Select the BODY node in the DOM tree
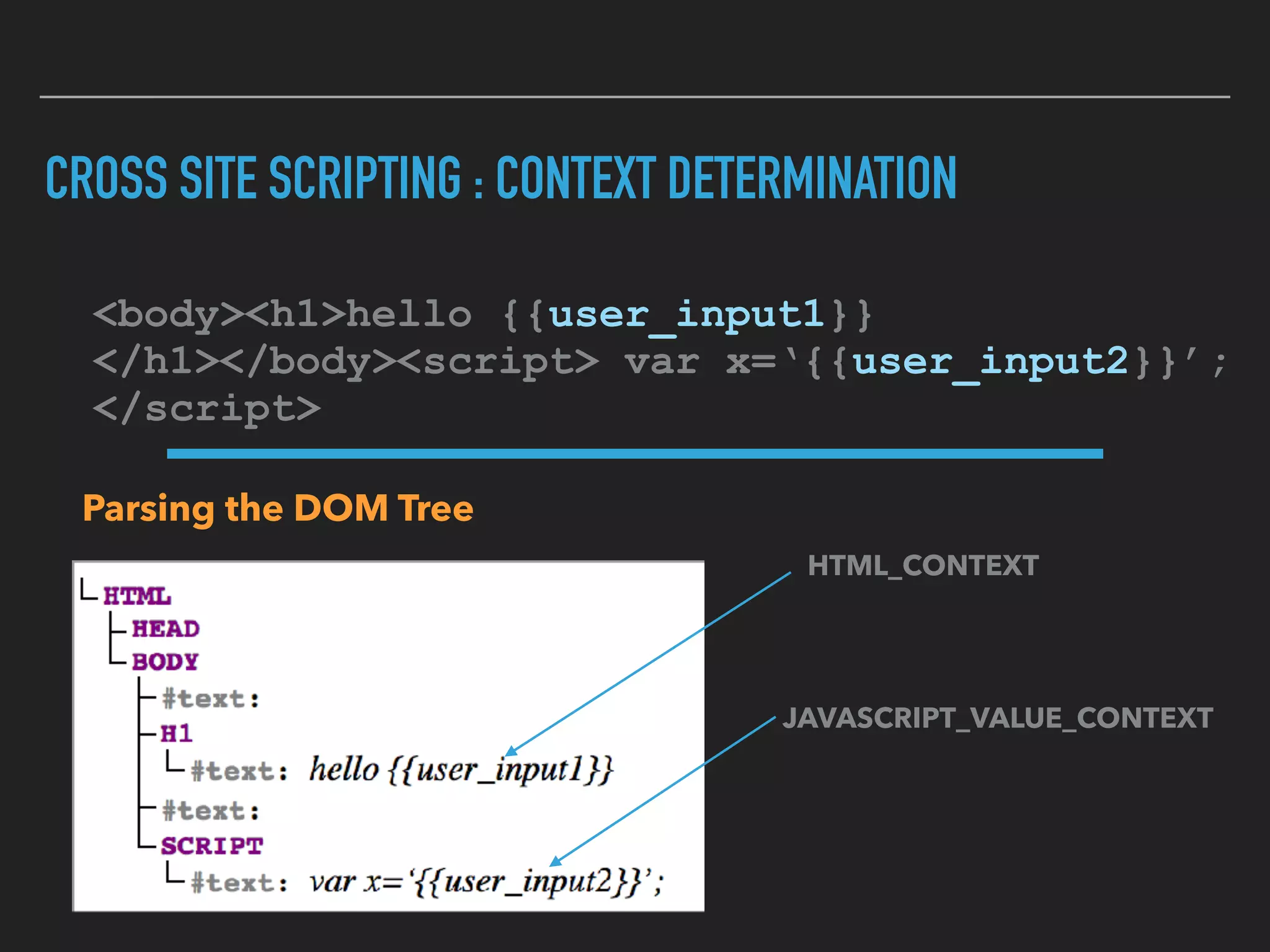 point(165,662)
